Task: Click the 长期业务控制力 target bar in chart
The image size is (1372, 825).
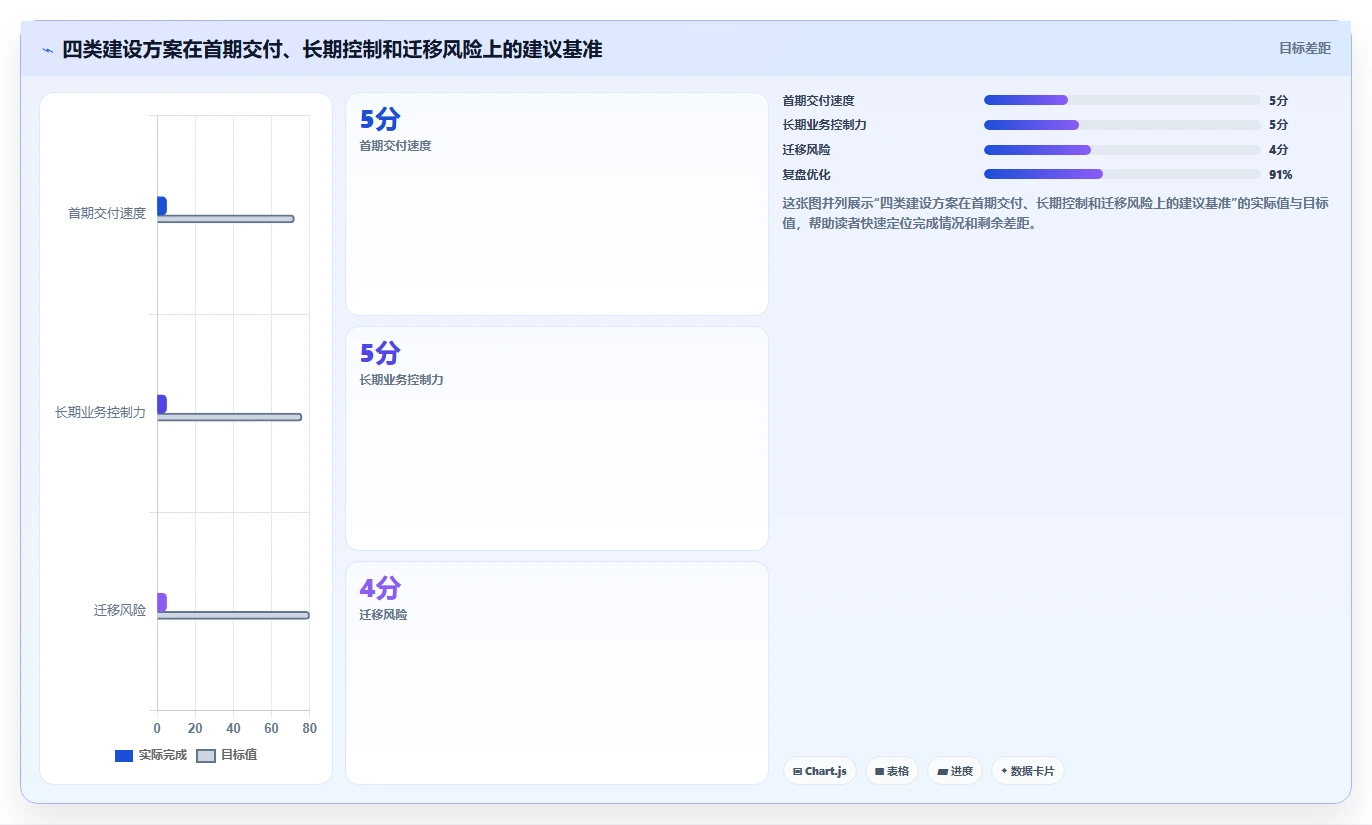Action: pos(229,417)
